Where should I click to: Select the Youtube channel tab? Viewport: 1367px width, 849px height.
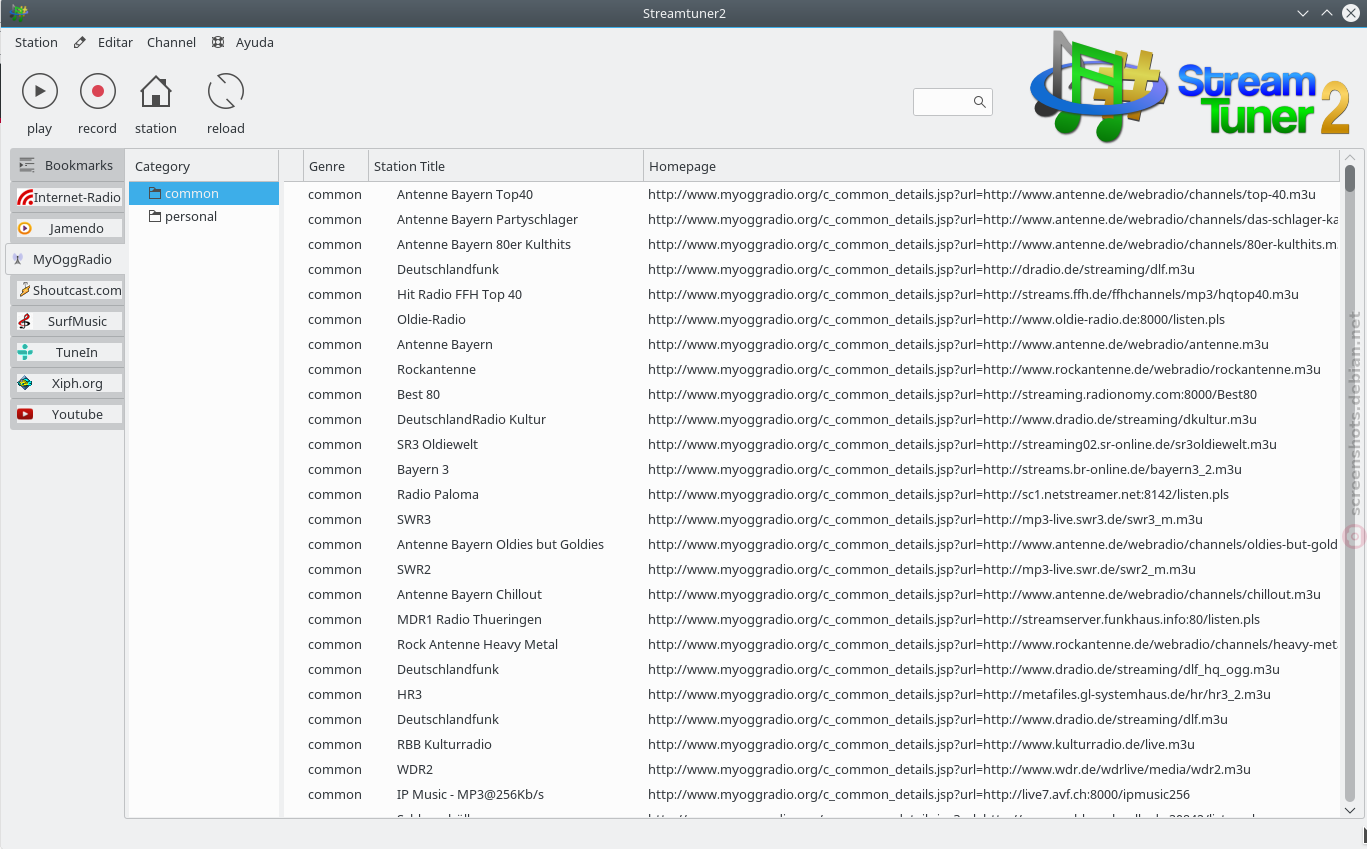[69, 414]
